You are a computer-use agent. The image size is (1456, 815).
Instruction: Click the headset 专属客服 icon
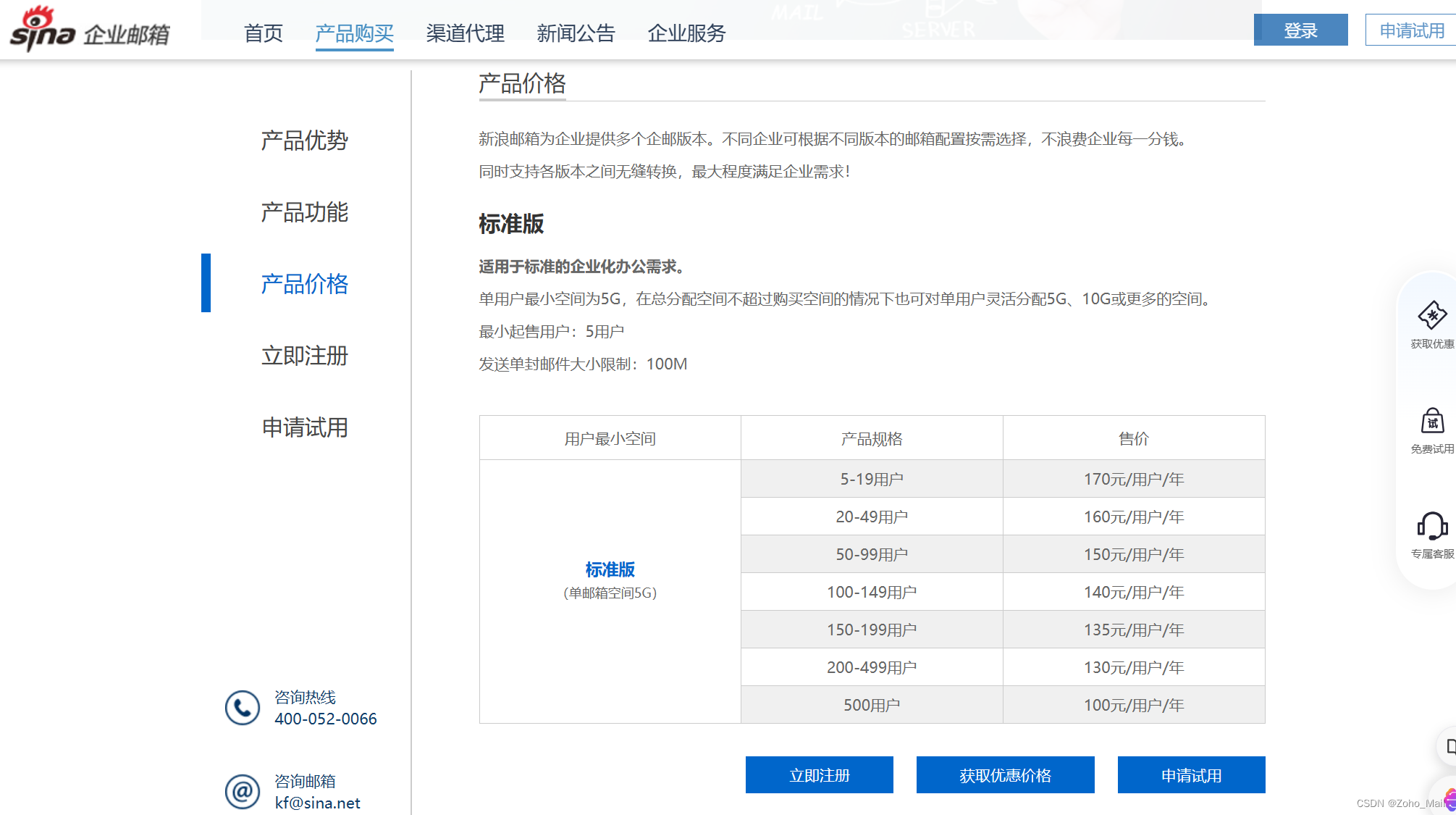[x=1431, y=526]
